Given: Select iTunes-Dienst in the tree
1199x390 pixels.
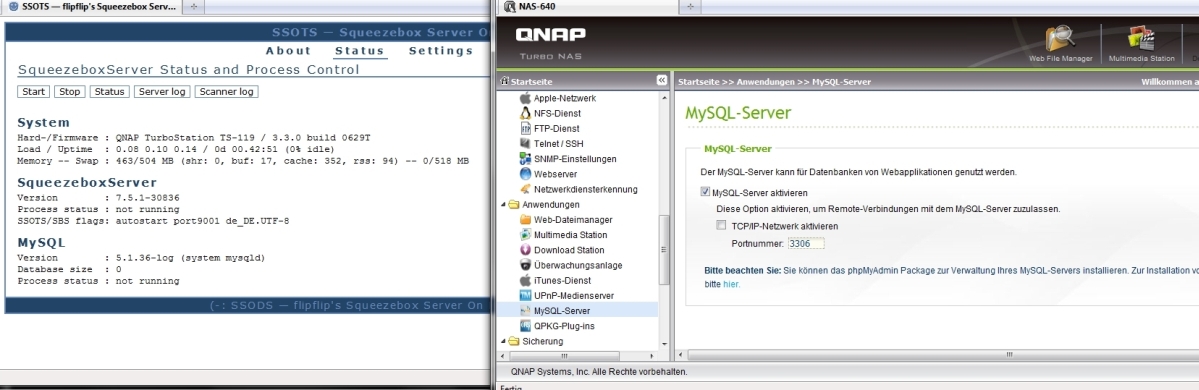Looking at the screenshot, I should click(x=562, y=281).
